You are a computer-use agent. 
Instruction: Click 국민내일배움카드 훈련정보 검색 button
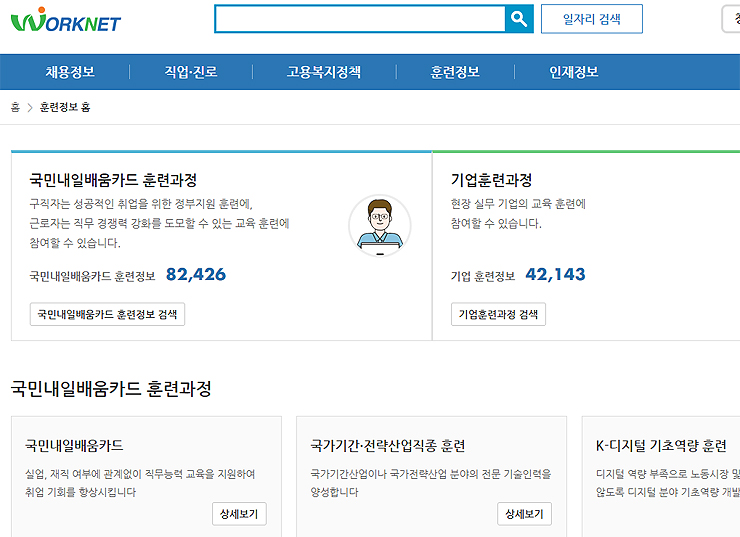pos(107,314)
